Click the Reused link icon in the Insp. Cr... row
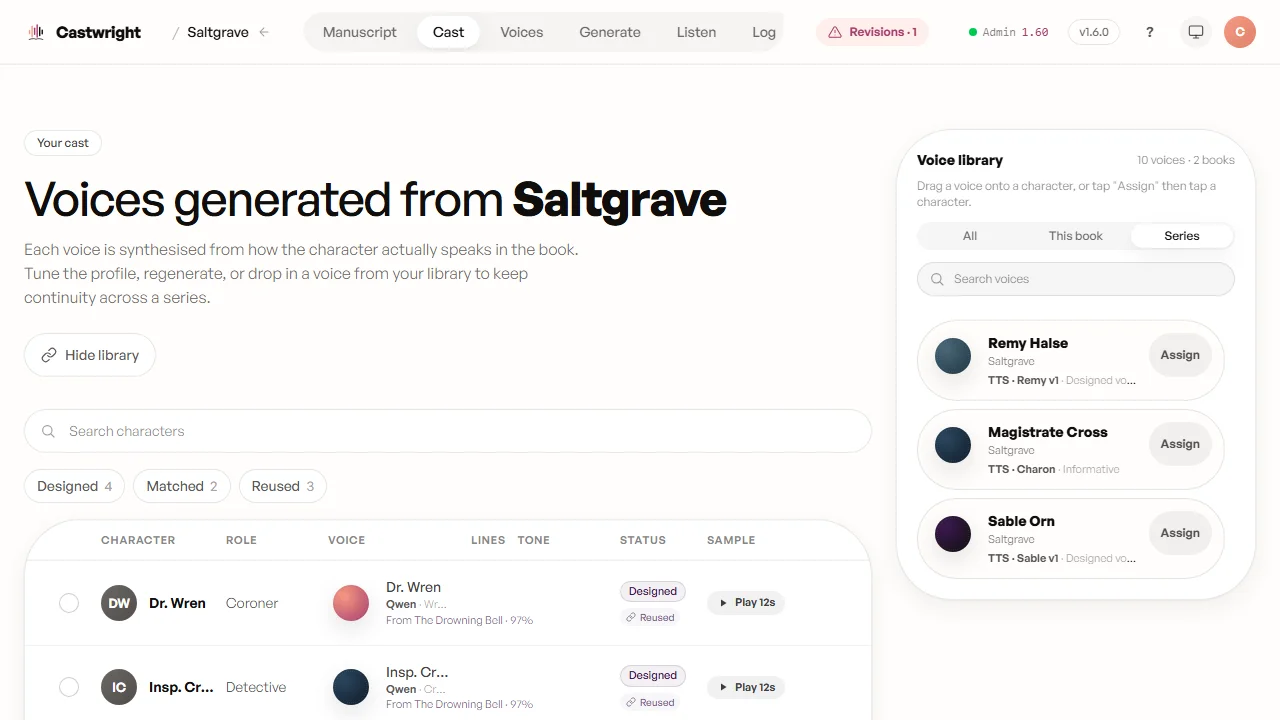Screen dimensions: 1280x720 (631, 703)
